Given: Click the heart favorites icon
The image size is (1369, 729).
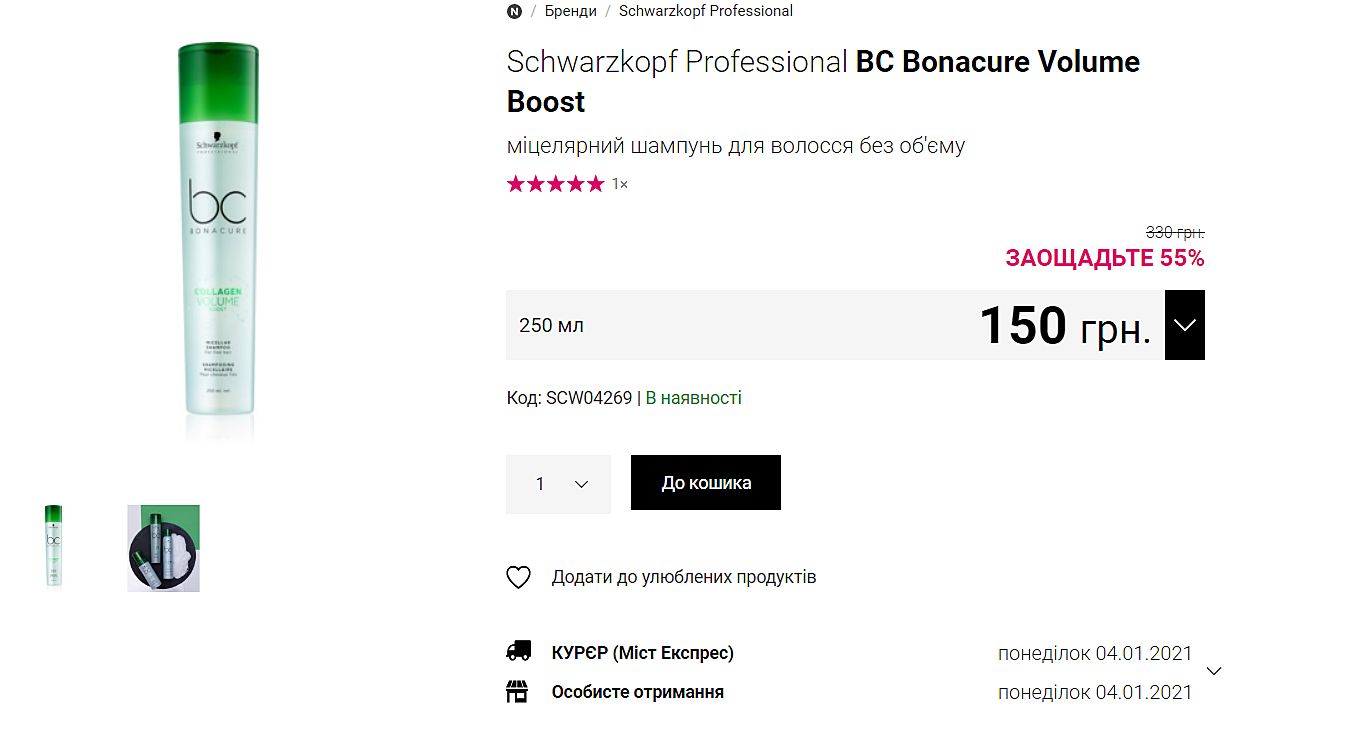Looking at the screenshot, I should tap(518, 577).
